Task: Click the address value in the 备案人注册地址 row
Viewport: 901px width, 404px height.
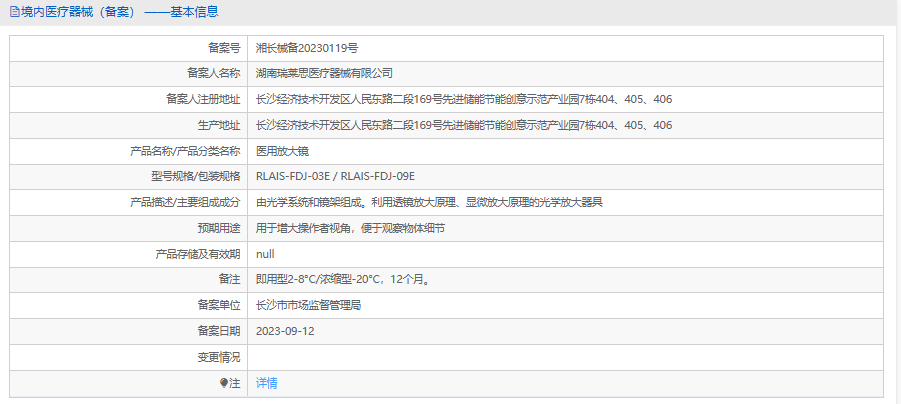Action: click(464, 99)
